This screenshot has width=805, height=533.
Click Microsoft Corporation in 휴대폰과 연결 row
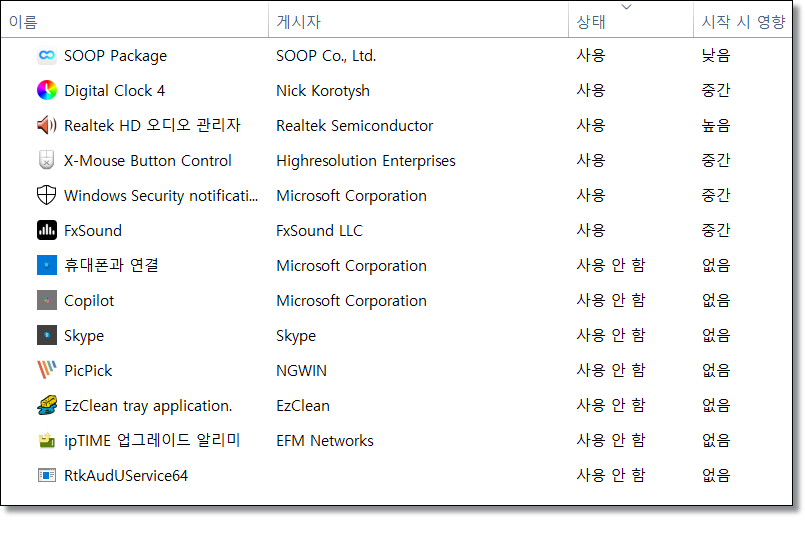coord(352,265)
